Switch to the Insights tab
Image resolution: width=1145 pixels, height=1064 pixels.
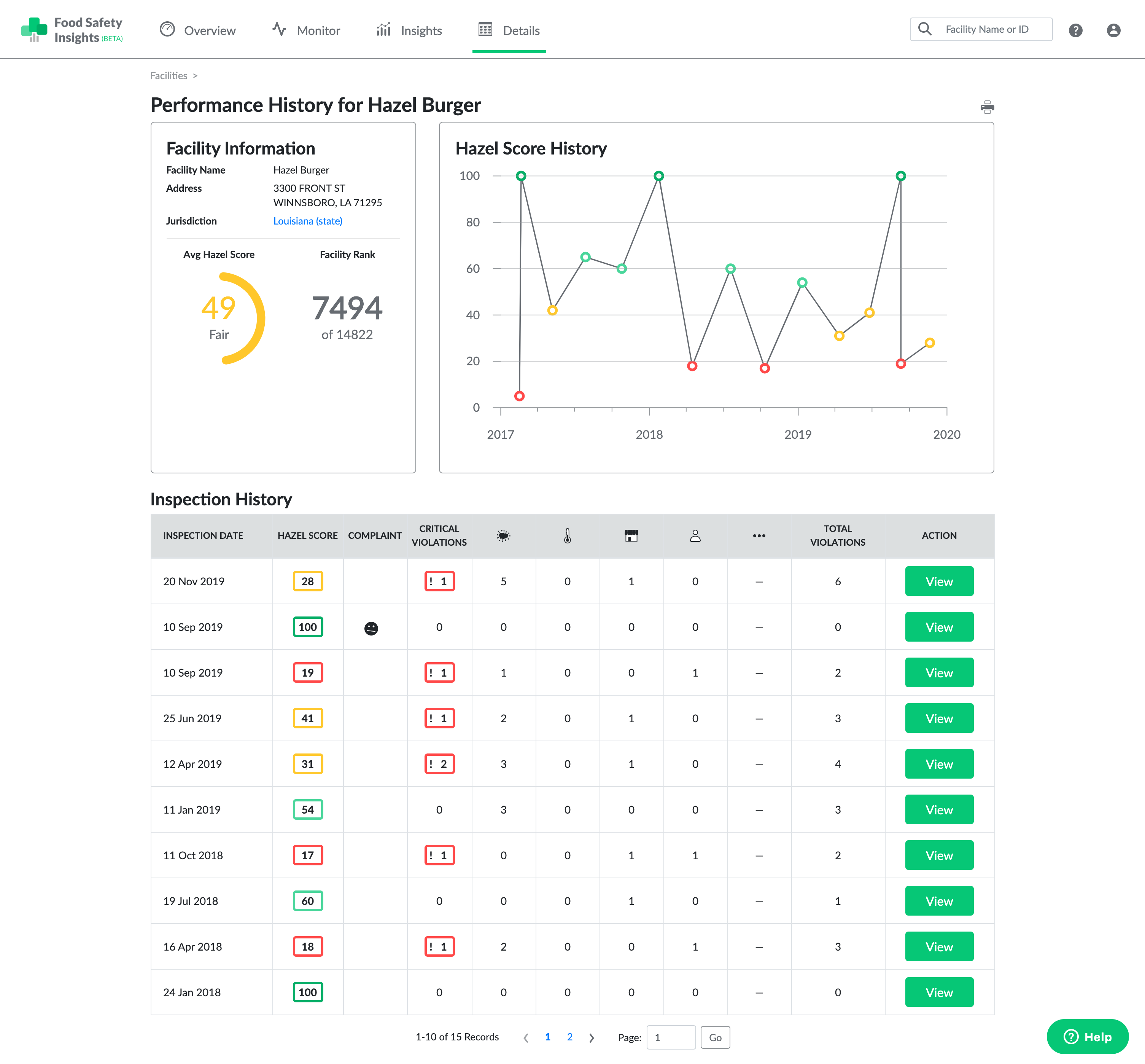tap(409, 30)
